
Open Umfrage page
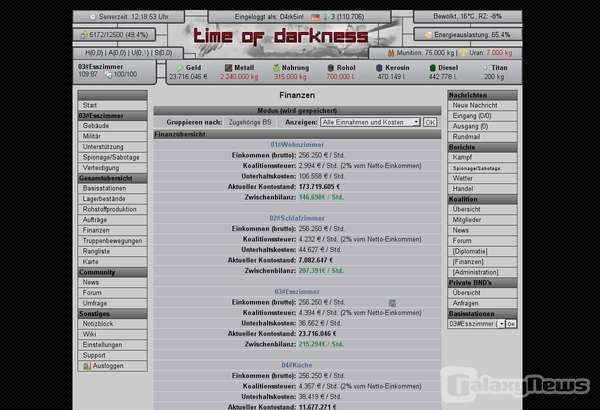point(112,303)
